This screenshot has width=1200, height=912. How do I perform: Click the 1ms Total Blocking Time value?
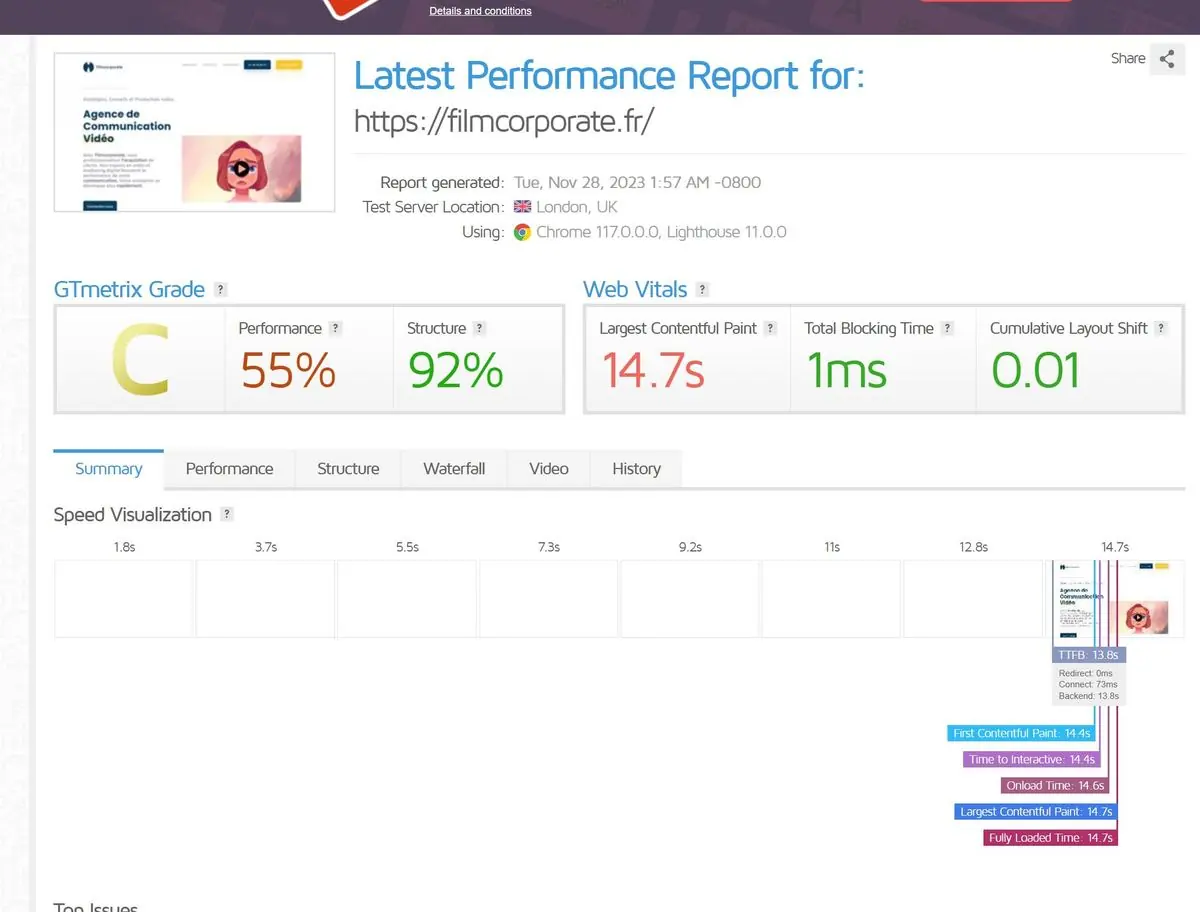click(846, 371)
